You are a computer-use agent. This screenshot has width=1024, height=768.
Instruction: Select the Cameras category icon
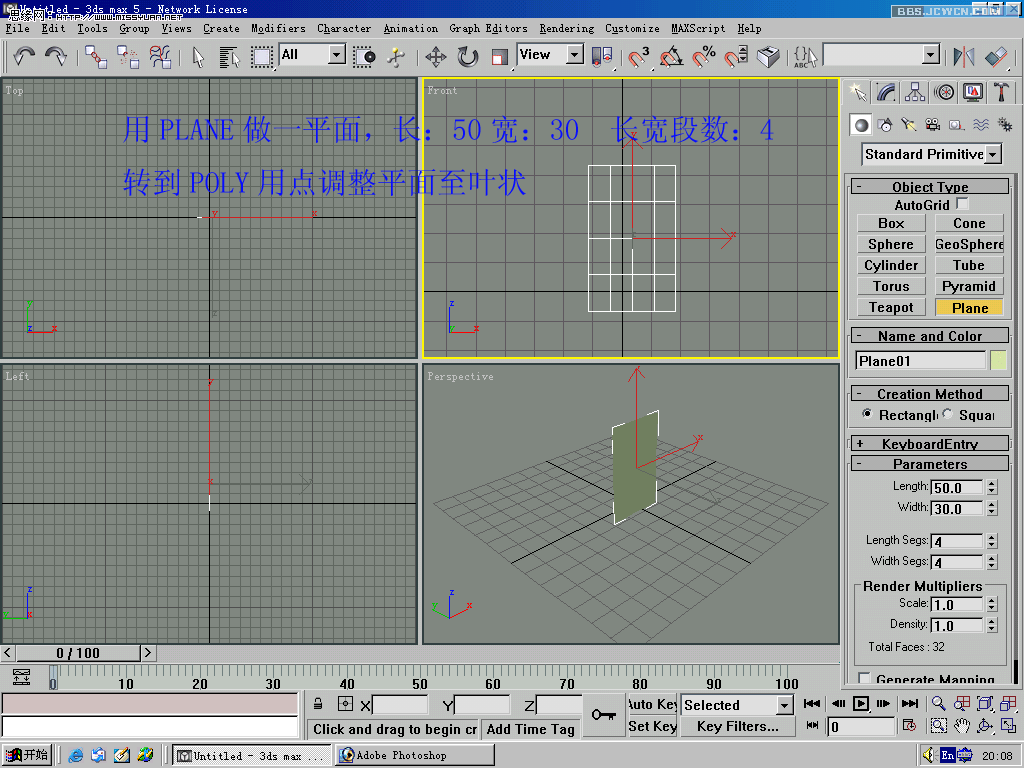933,125
